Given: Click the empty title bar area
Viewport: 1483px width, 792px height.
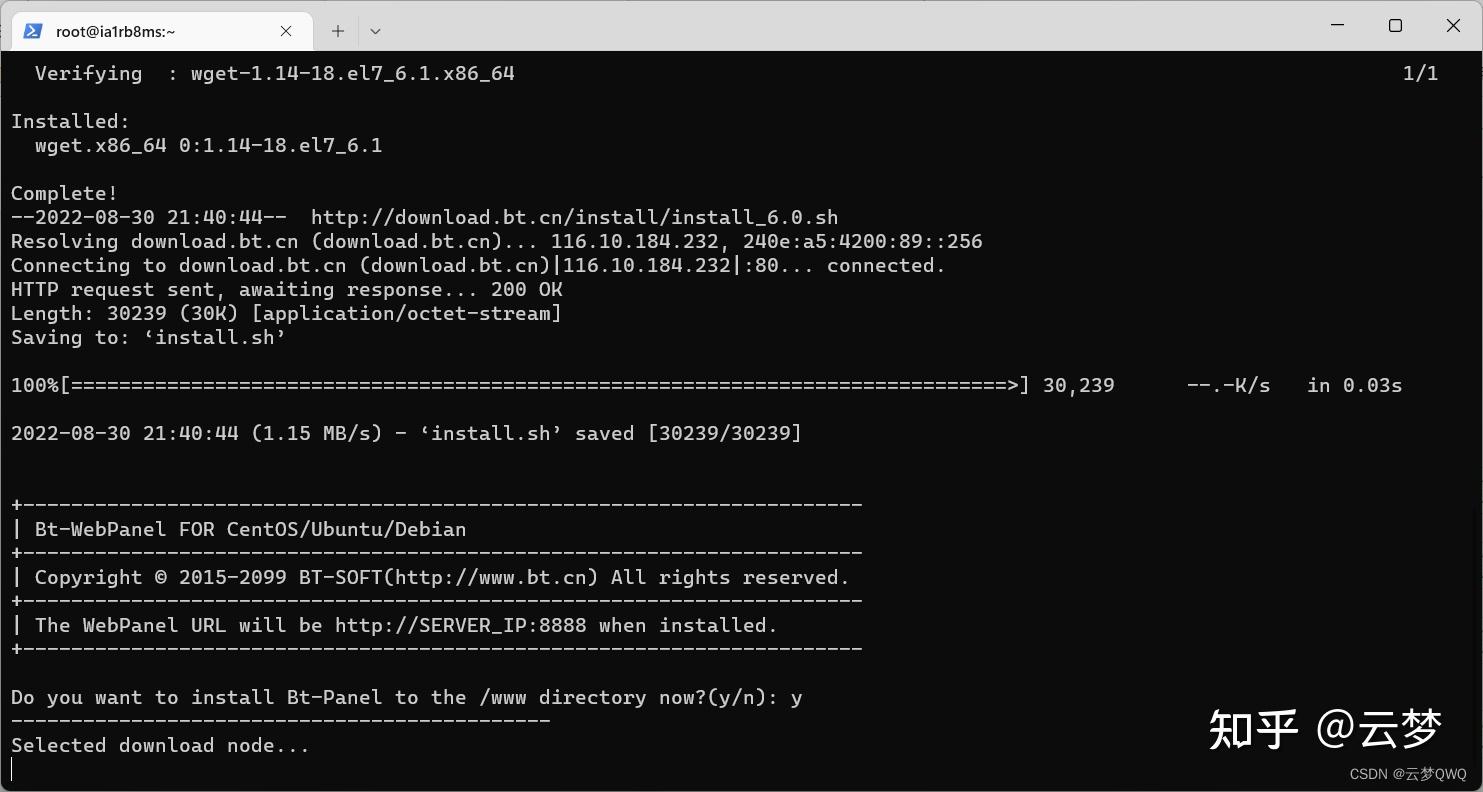Looking at the screenshot, I should pyautogui.click(x=840, y=26).
